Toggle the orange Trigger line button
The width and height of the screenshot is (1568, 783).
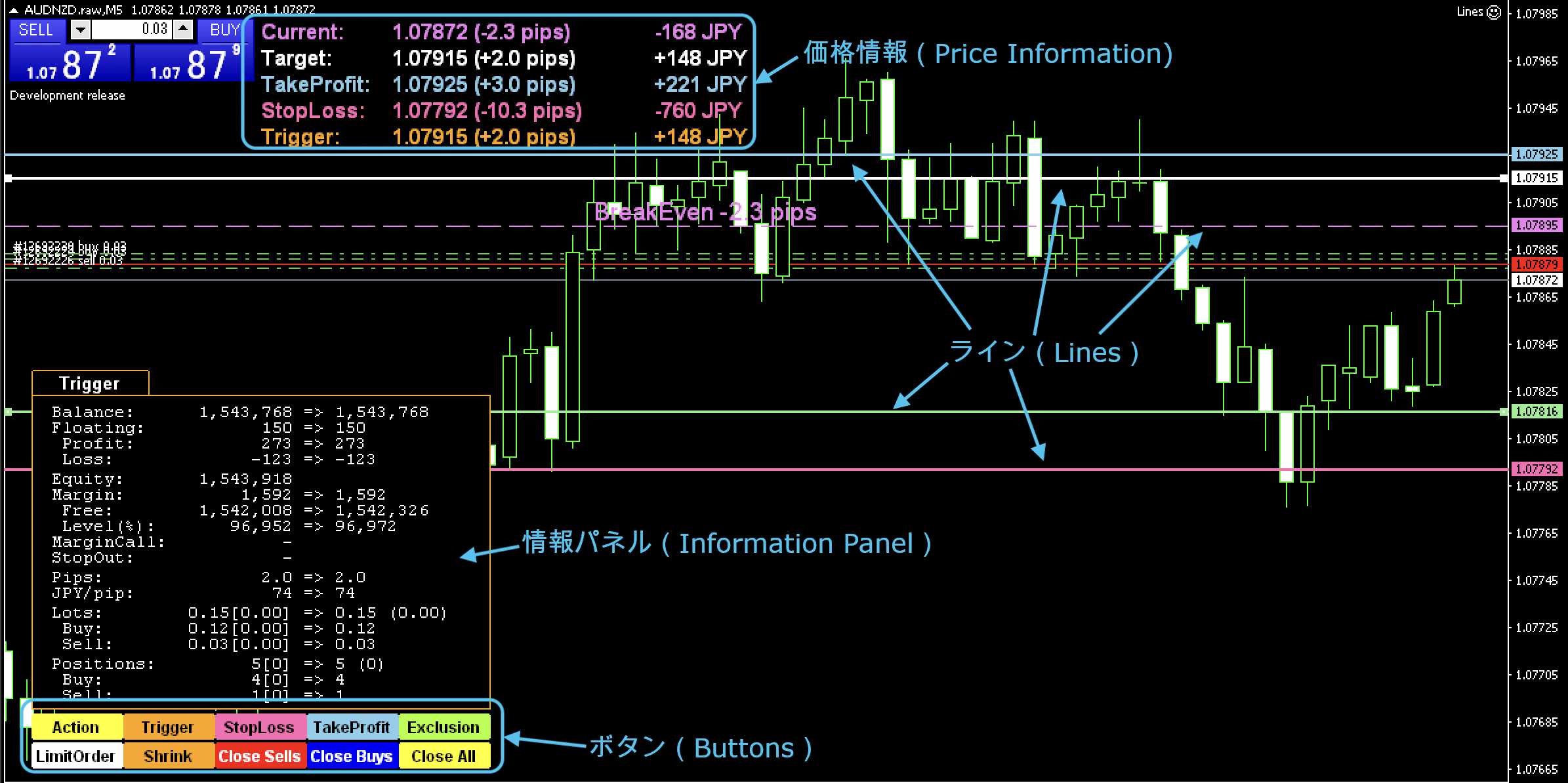pyautogui.click(x=168, y=727)
